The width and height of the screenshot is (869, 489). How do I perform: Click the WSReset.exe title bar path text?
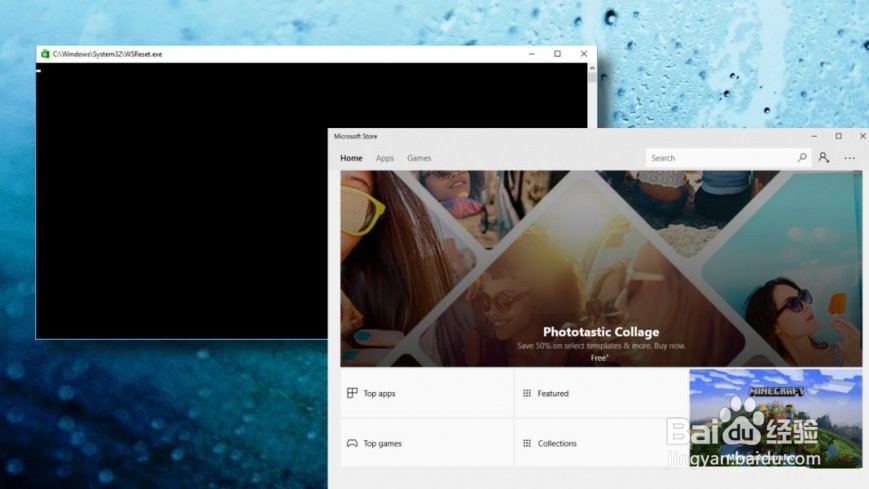[x=108, y=54]
